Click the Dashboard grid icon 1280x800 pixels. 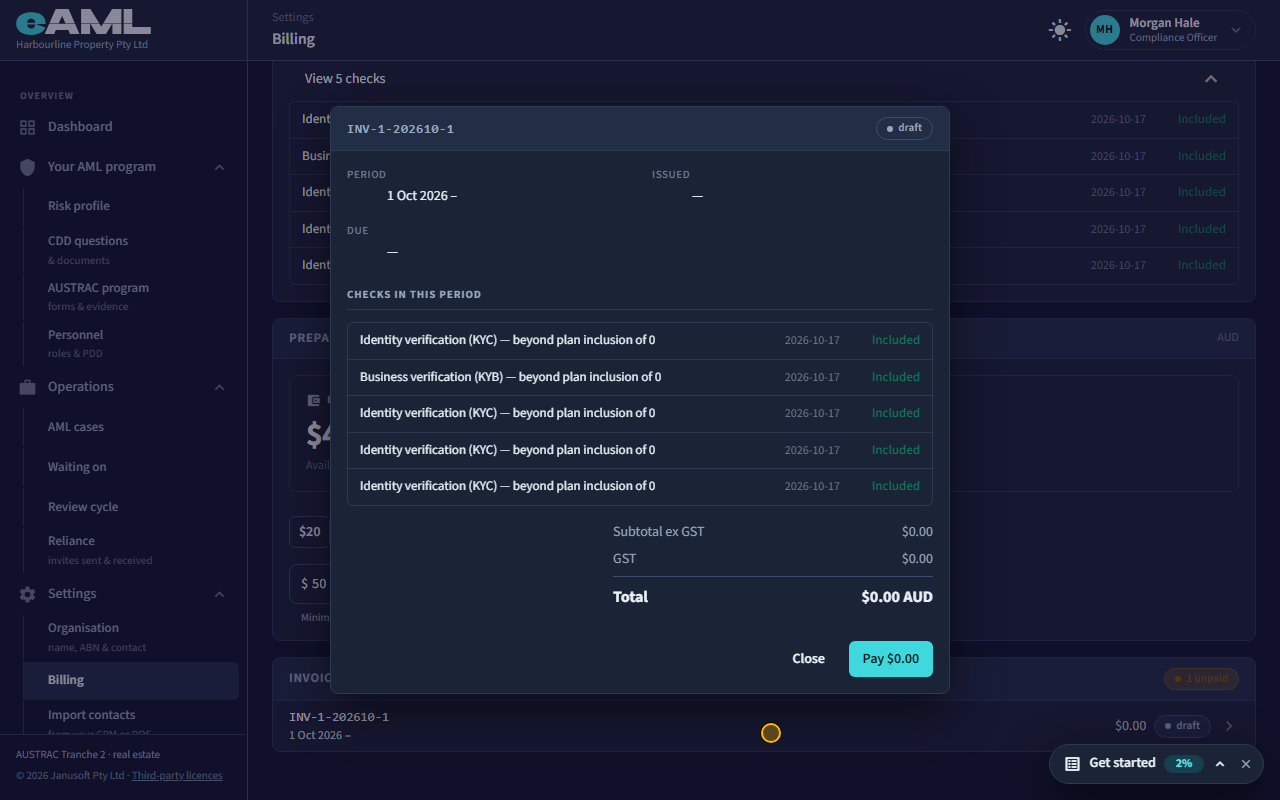27,127
